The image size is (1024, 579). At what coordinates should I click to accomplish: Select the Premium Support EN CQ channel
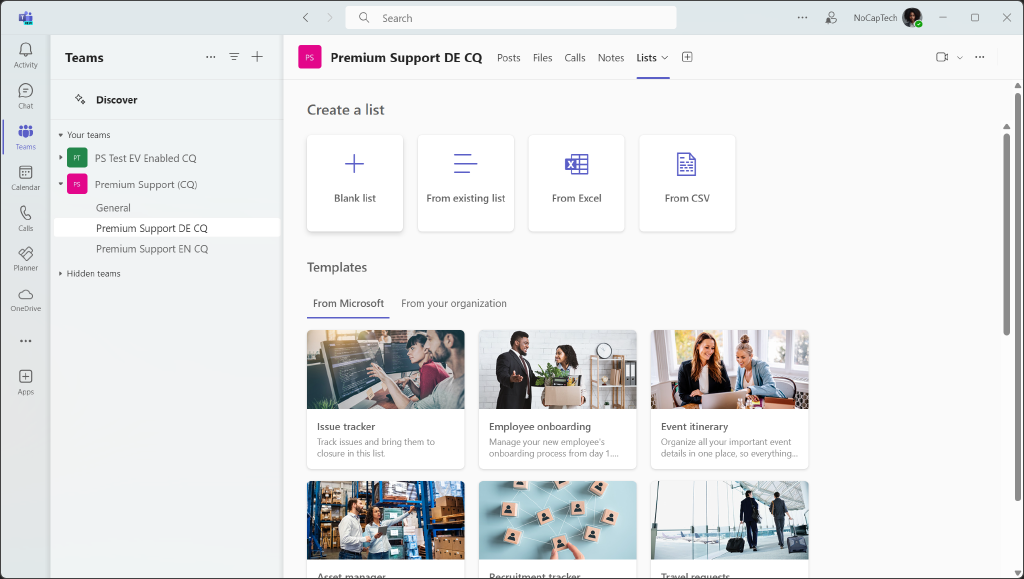pyautogui.click(x=152, y=249)
